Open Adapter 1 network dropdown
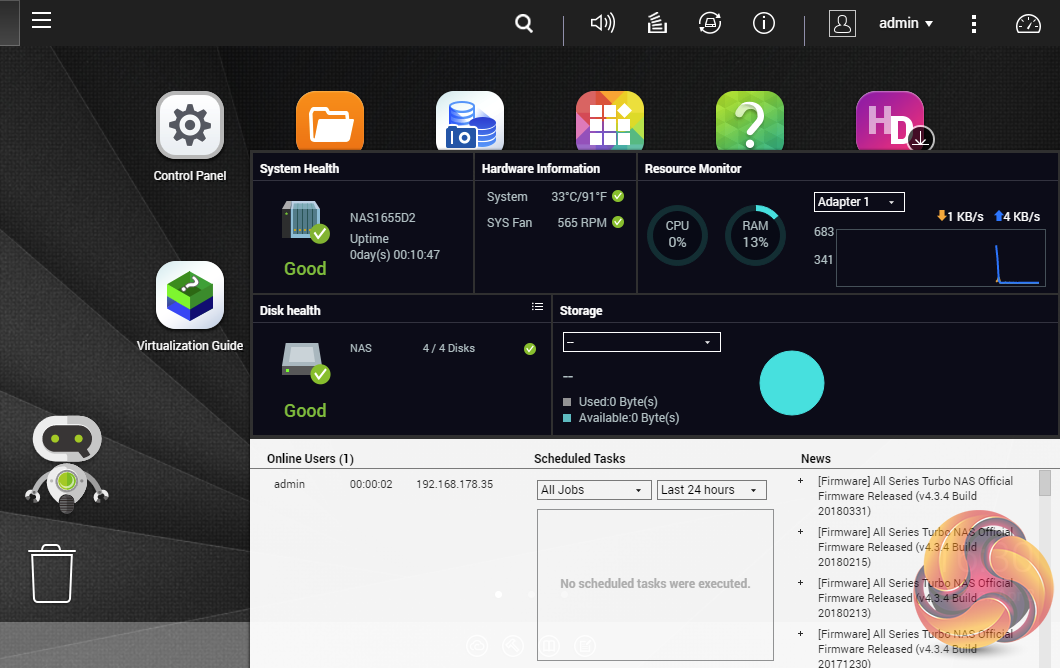This screenshot has height=668, width=1060. click(859, 202)
